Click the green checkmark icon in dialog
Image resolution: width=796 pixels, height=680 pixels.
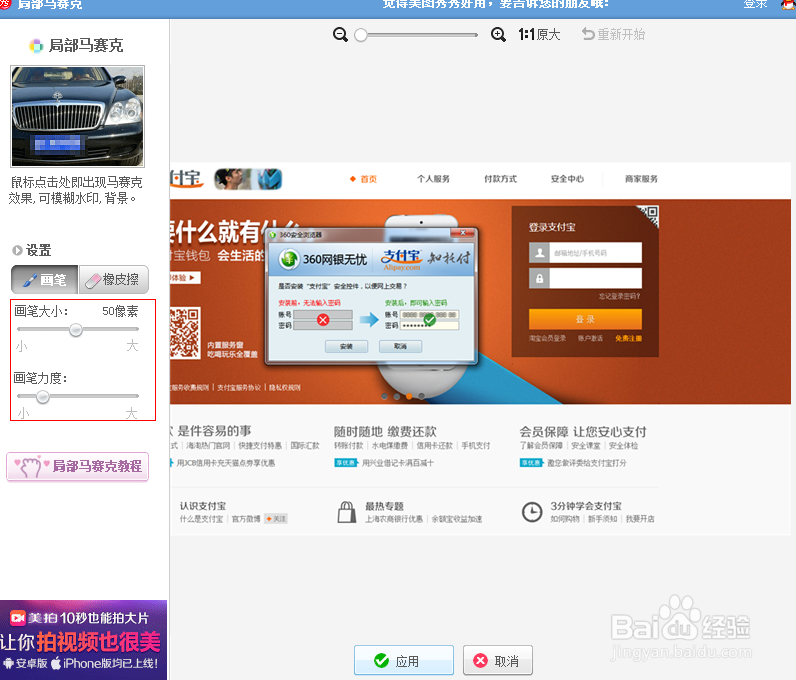pyautogui.click(x=429, y=320)
